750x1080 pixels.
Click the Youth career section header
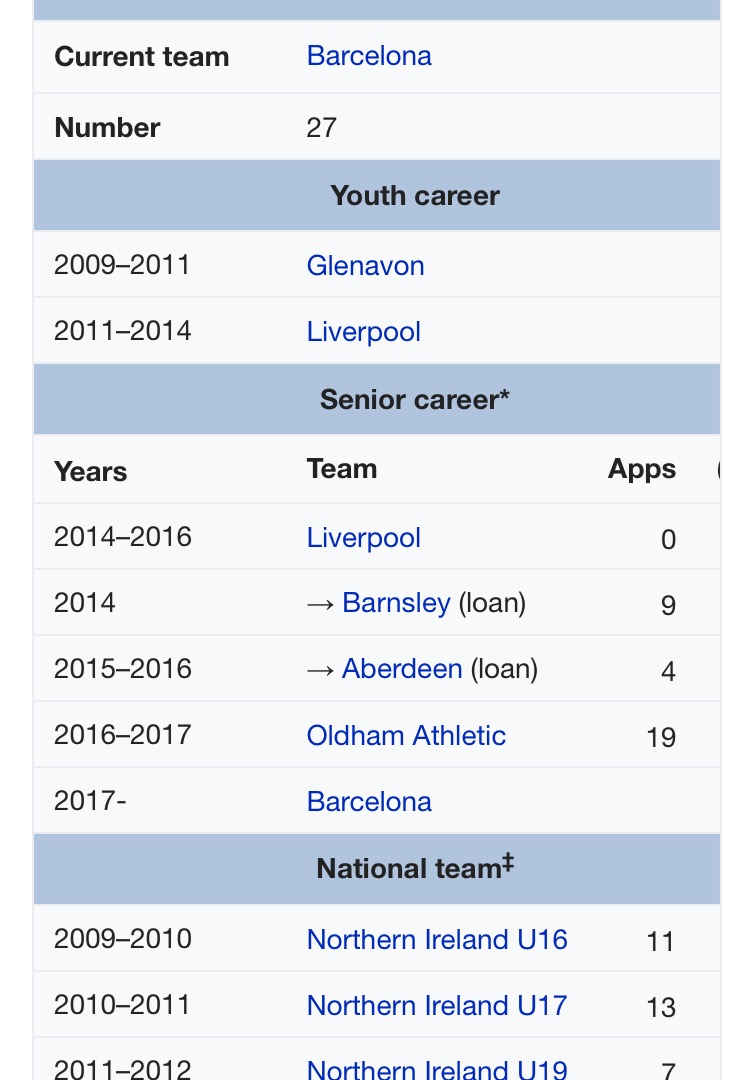pos(414,196)
